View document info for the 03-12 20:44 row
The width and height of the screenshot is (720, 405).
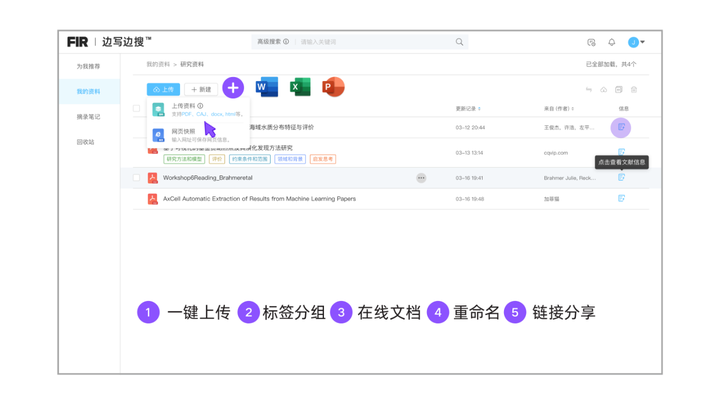point(621,127)
